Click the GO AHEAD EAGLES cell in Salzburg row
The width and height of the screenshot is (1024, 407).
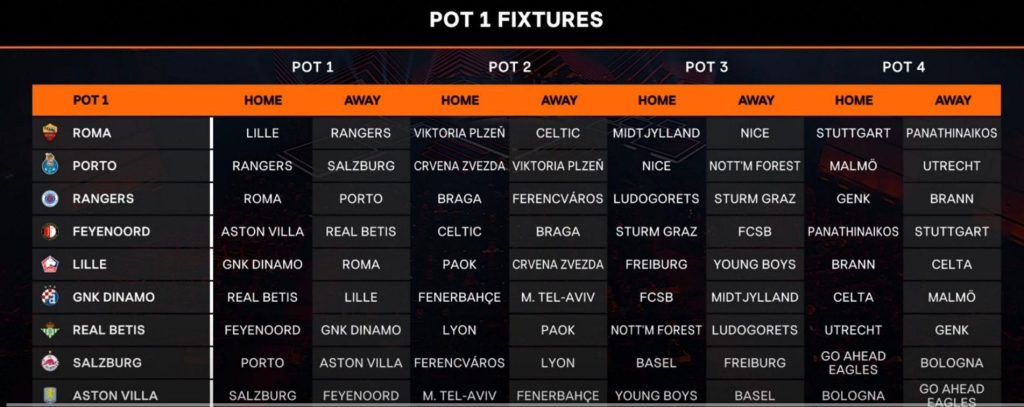[853, 363]
